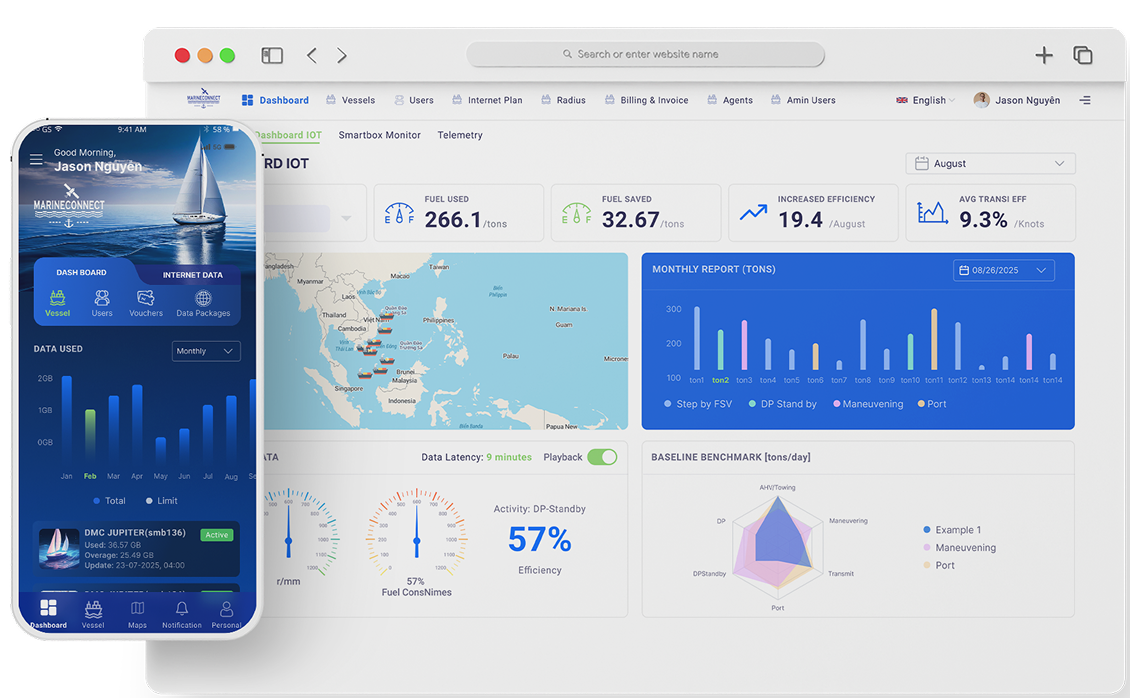
Task: Open the phone hamburger menu icon
Action: tap(36, 160)
